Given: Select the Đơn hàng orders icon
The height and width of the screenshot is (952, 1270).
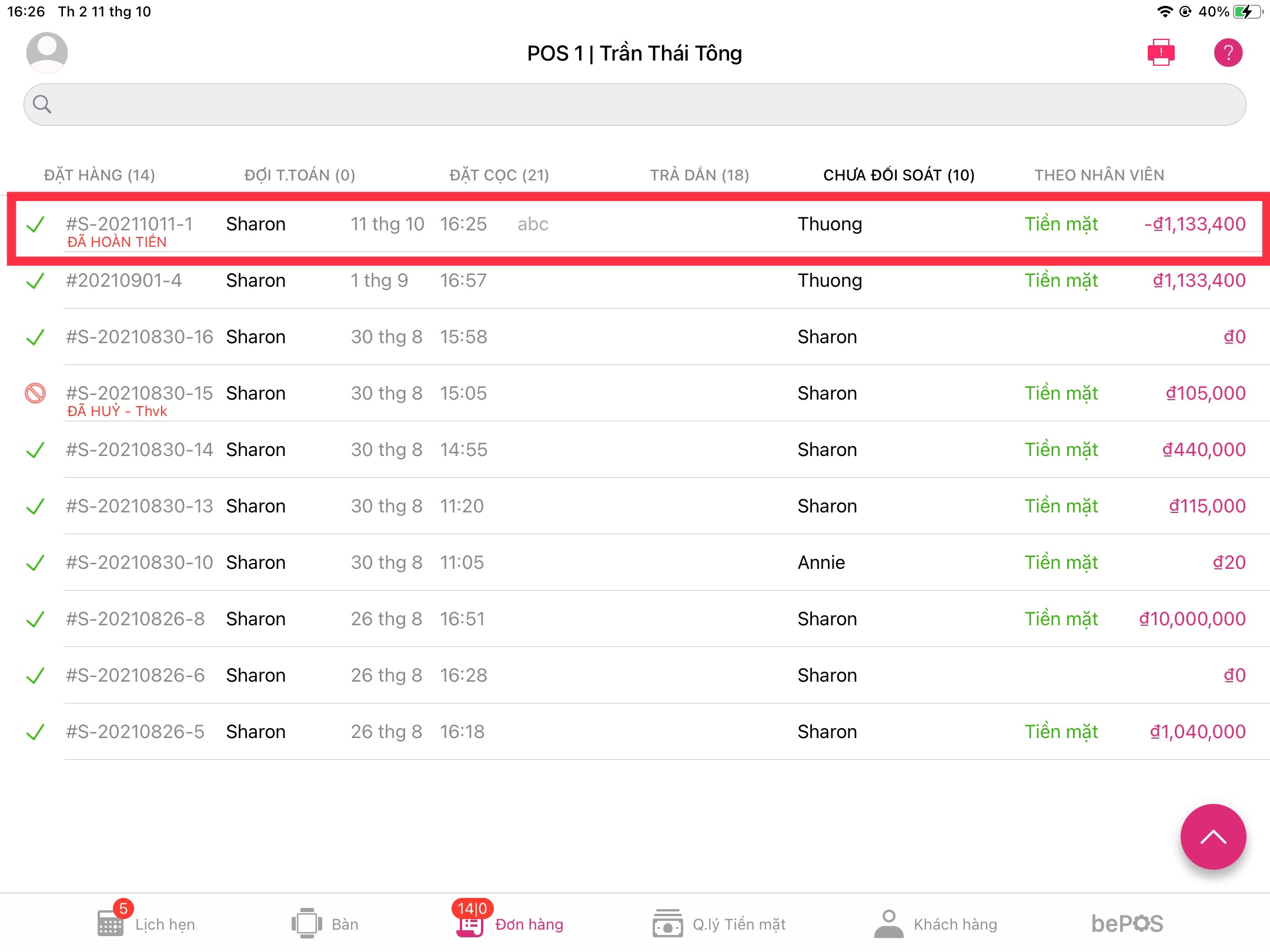Looking at the screenshot, I should [x=470, y=925].
